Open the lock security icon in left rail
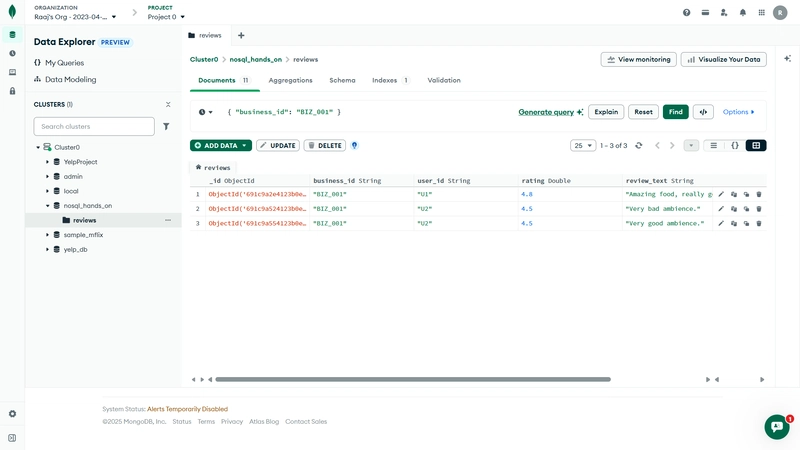The height and width of the screenshot is (450, 800). [12, 91]
